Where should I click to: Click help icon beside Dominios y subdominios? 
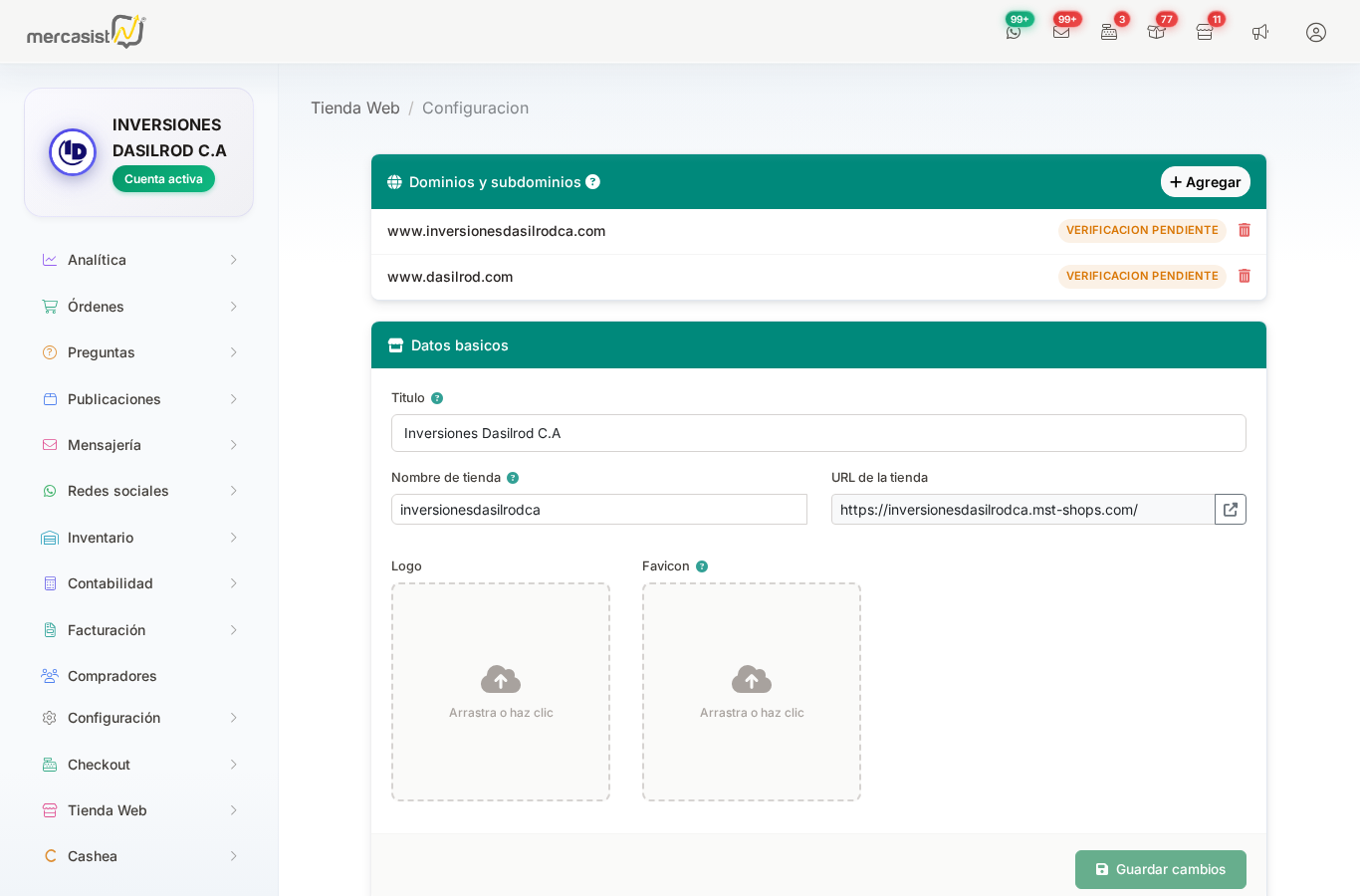(x=592, y=182)
